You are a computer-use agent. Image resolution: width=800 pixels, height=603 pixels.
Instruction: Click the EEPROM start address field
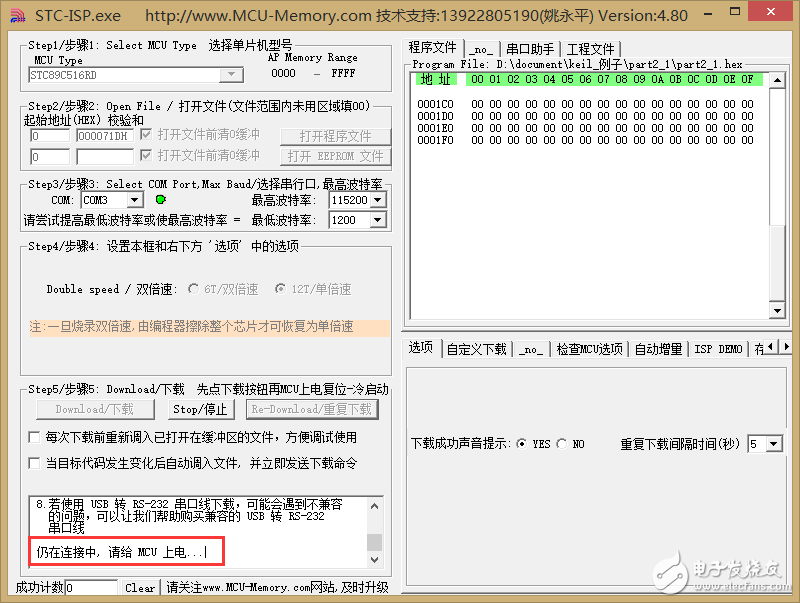coord(49,156)
